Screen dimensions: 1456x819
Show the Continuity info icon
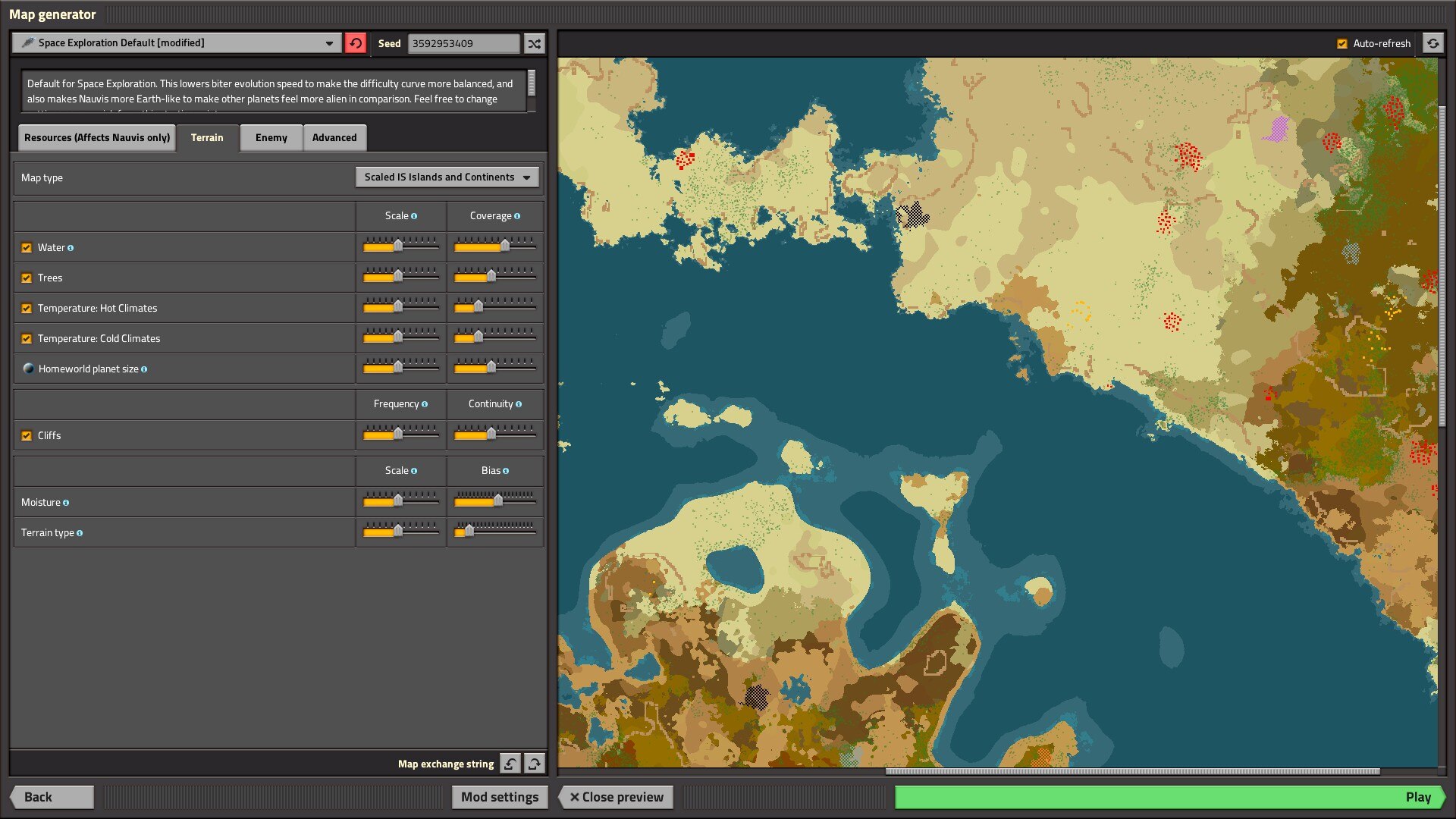pyautogui.click(x=519, y=404)
